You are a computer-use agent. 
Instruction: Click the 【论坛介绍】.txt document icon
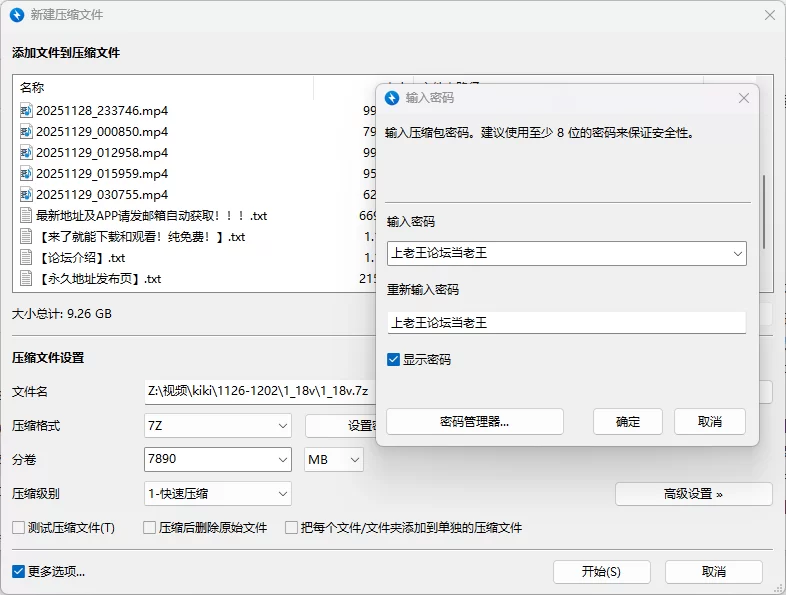point(26,257)
